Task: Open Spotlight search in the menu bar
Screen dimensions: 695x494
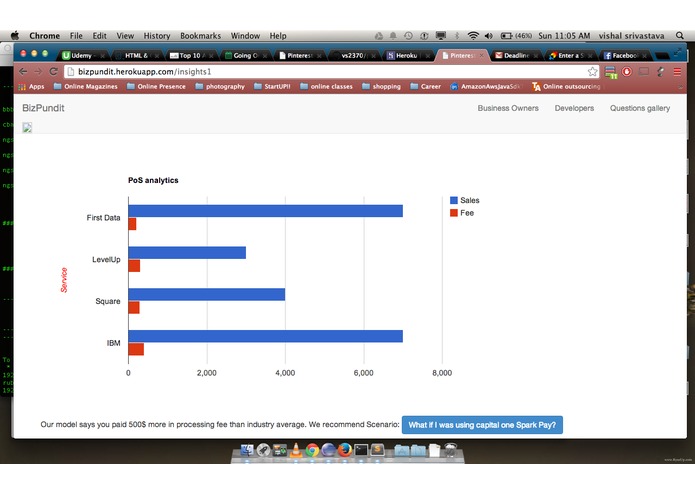Action: coord(679,35)
